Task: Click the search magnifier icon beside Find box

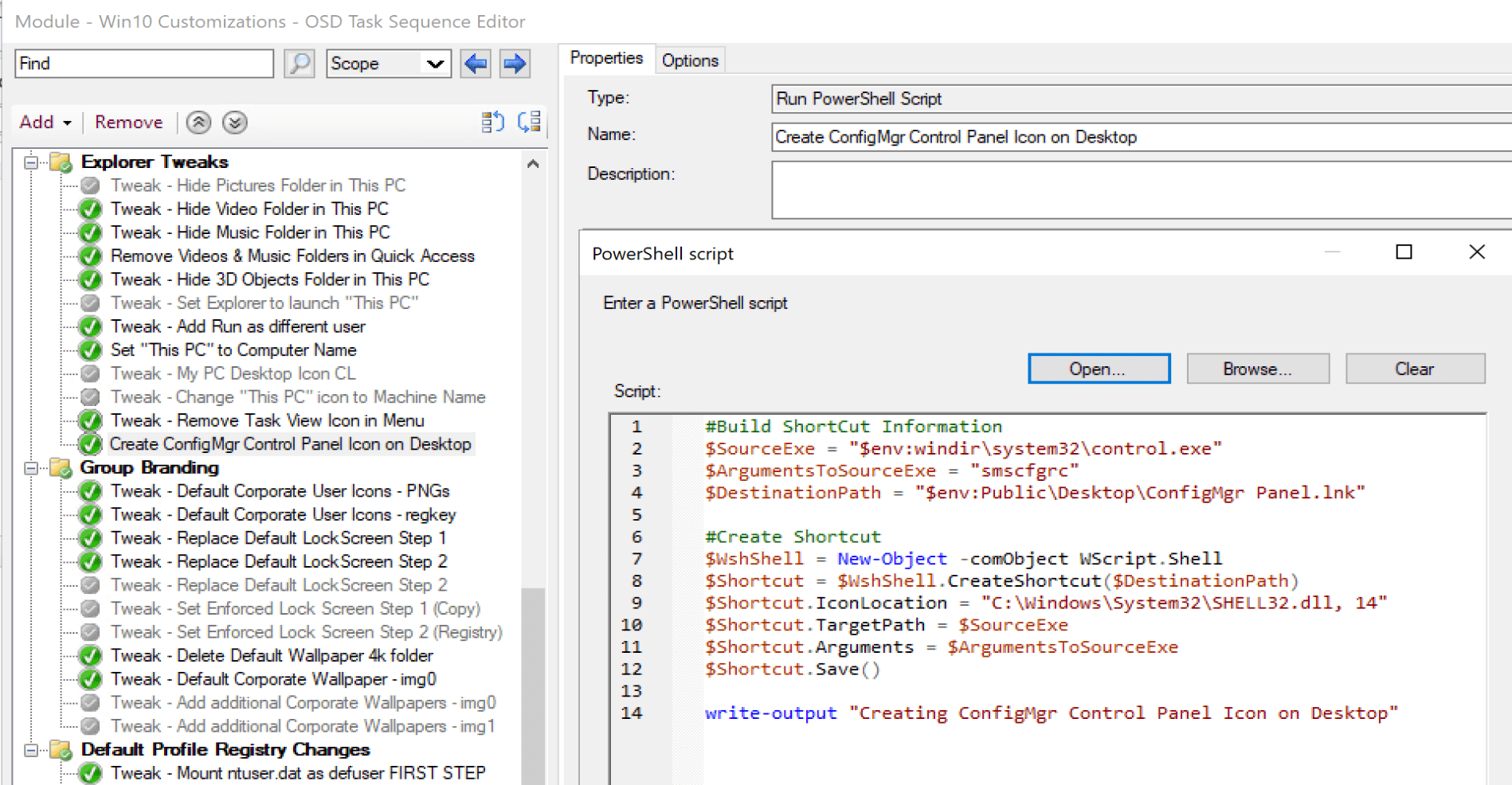Action: [x=300, y=63]
